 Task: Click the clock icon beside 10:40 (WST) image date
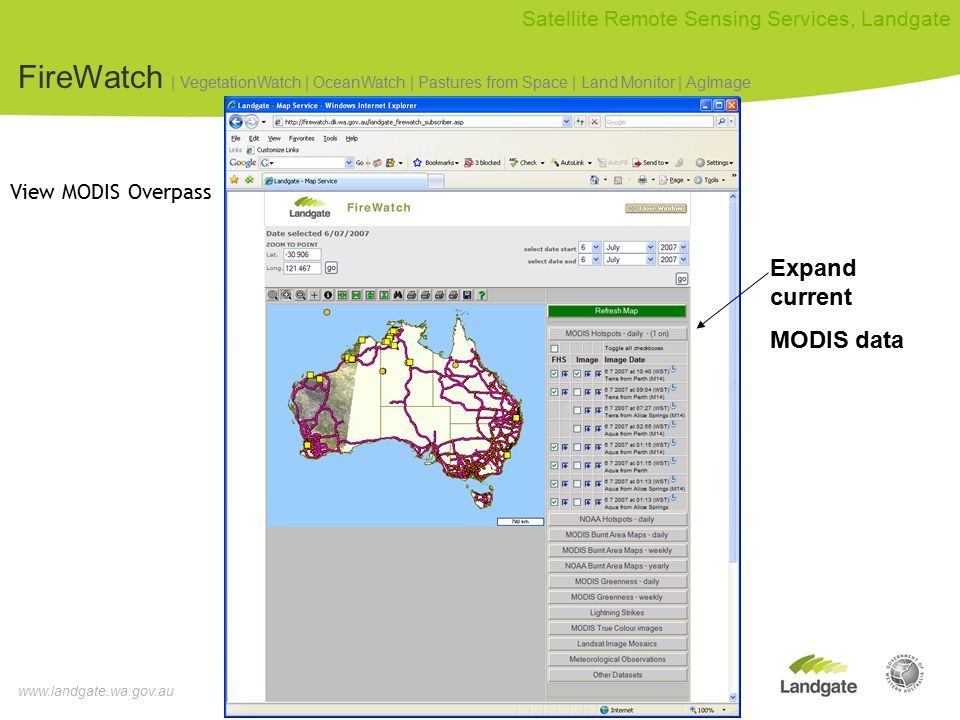coord(673,369)
